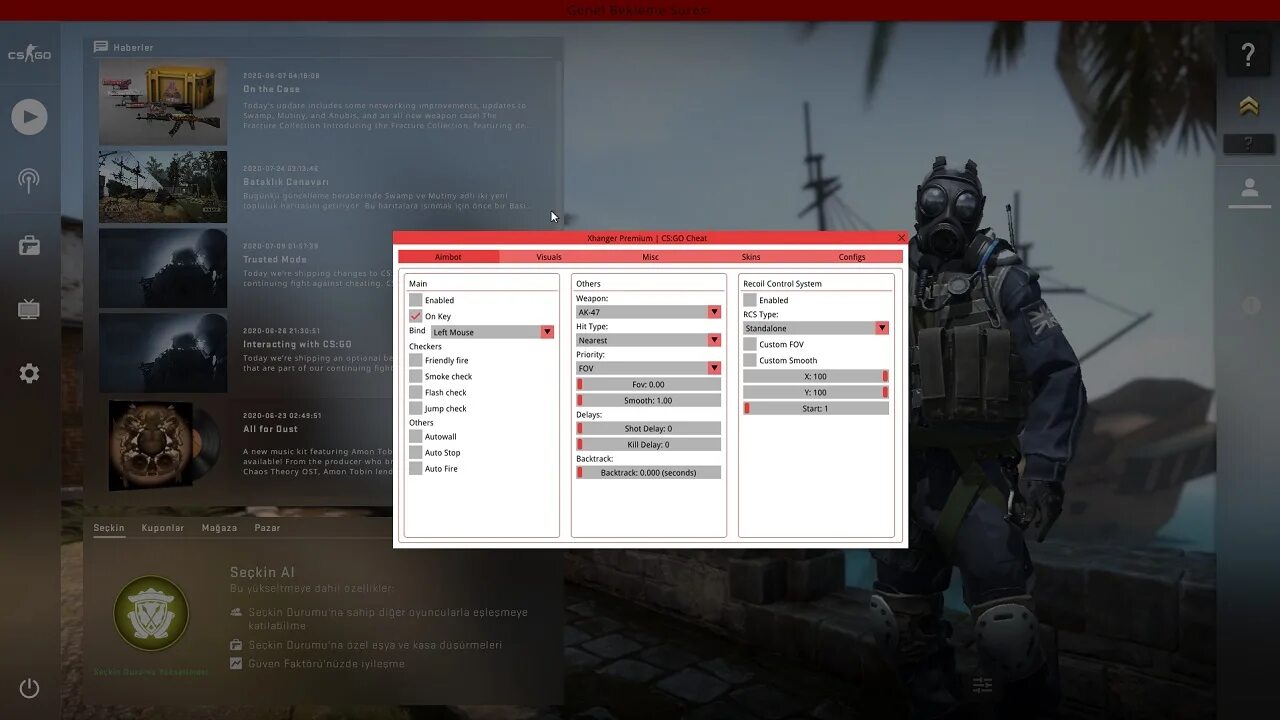Open the Priority FOV dropdown
The image size is (1280, 720).
tap(648, 368)
